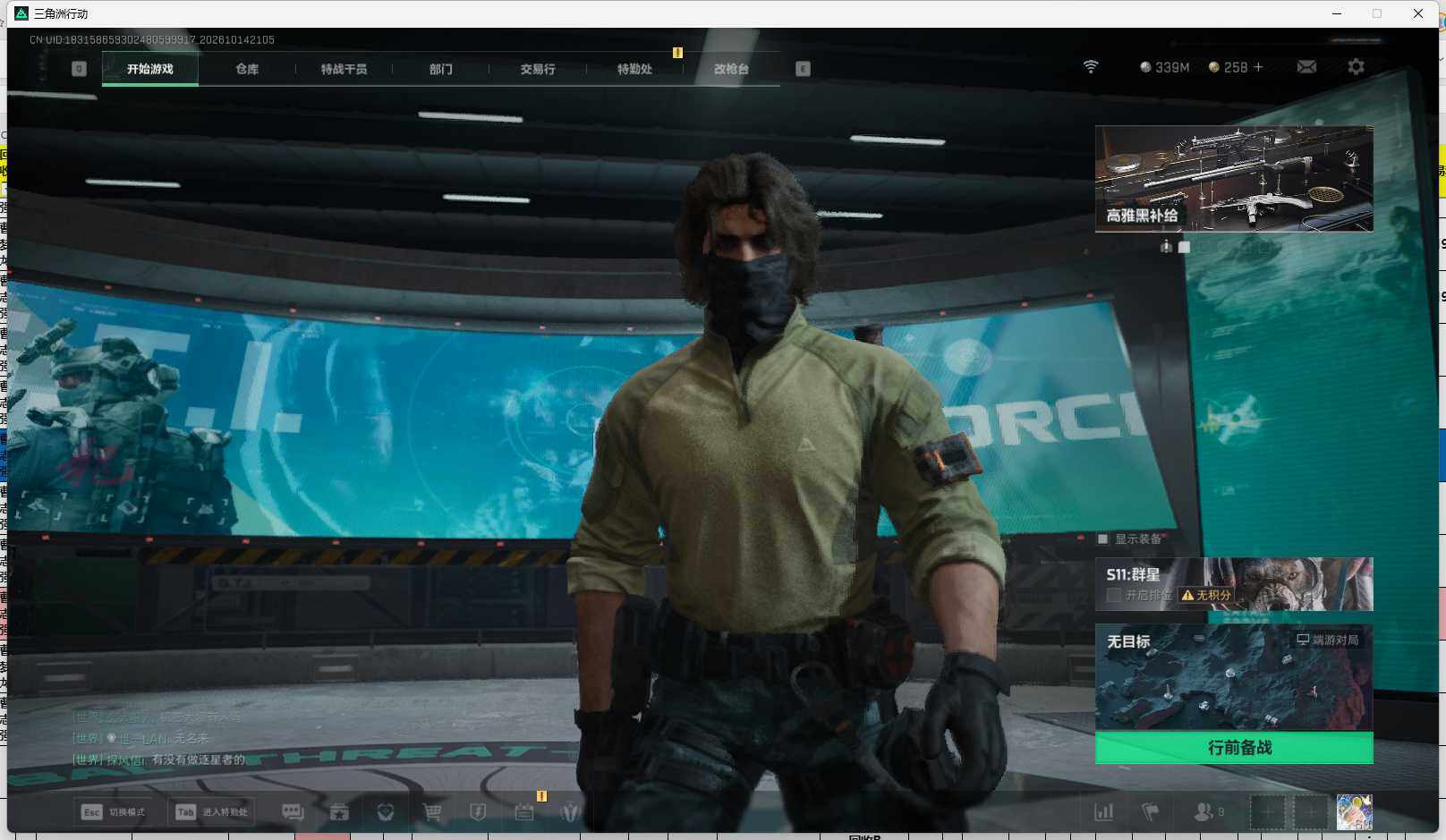Viewport: 1446px width, 840px height.
Task: Open the S11:群星 season banner
Action: click(1234, 584)
